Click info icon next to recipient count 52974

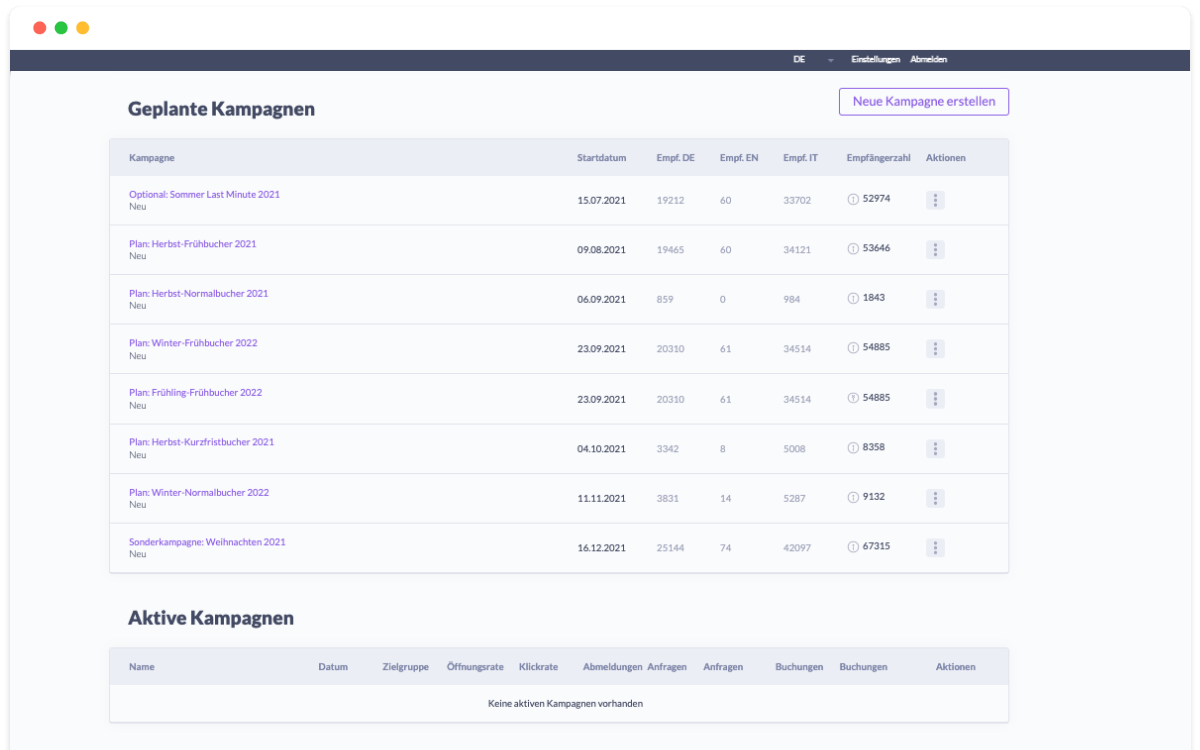[x=853, y=199]
